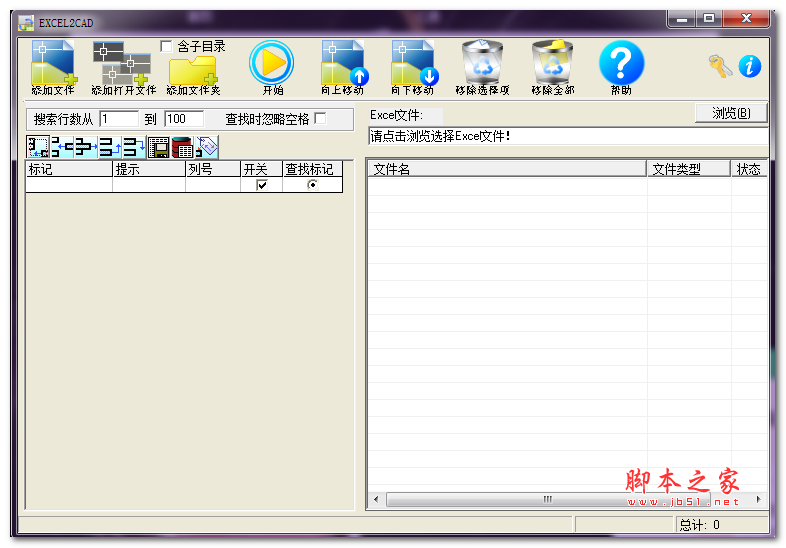Click the 移除全部 remove all trash icon

point(553,68)
